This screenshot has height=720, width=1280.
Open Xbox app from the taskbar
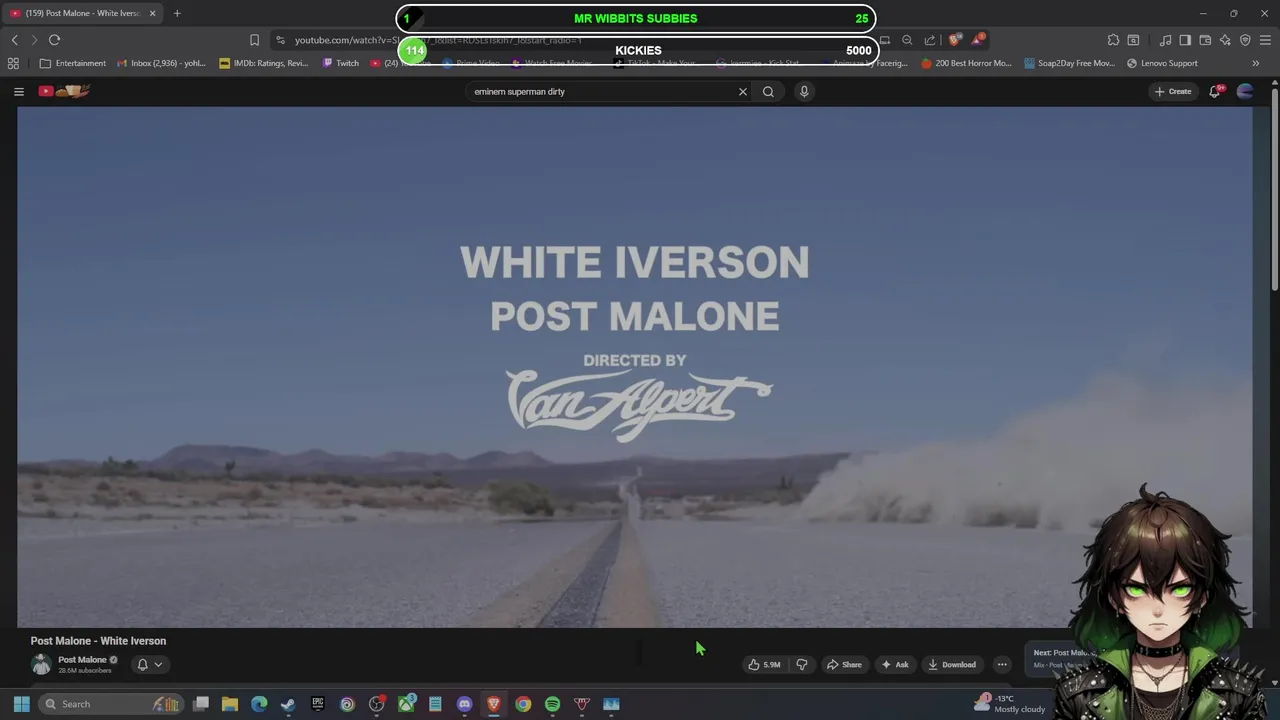click(x=406, y=704)
